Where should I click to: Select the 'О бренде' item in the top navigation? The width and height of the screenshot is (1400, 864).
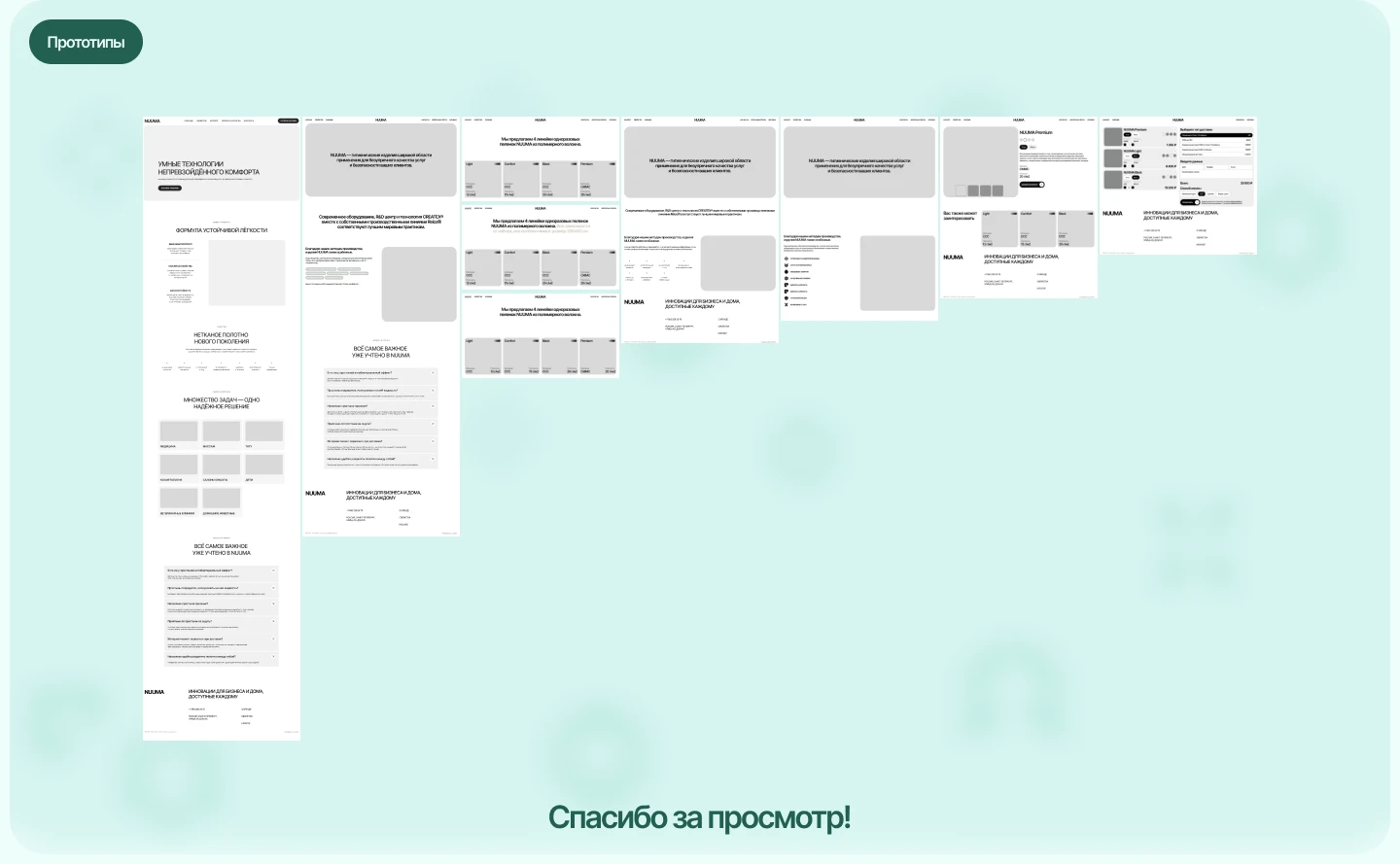point(189,121)
